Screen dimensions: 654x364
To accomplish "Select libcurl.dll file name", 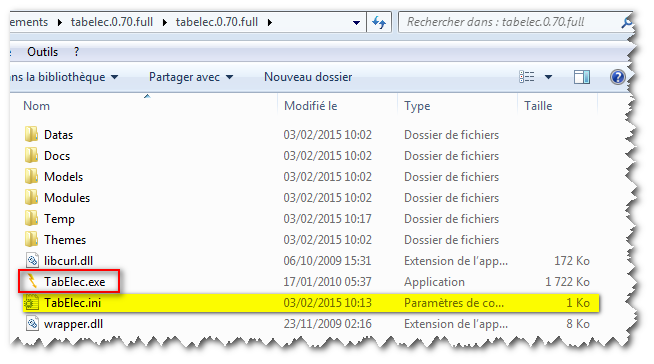I will click(x=68, y=261).
